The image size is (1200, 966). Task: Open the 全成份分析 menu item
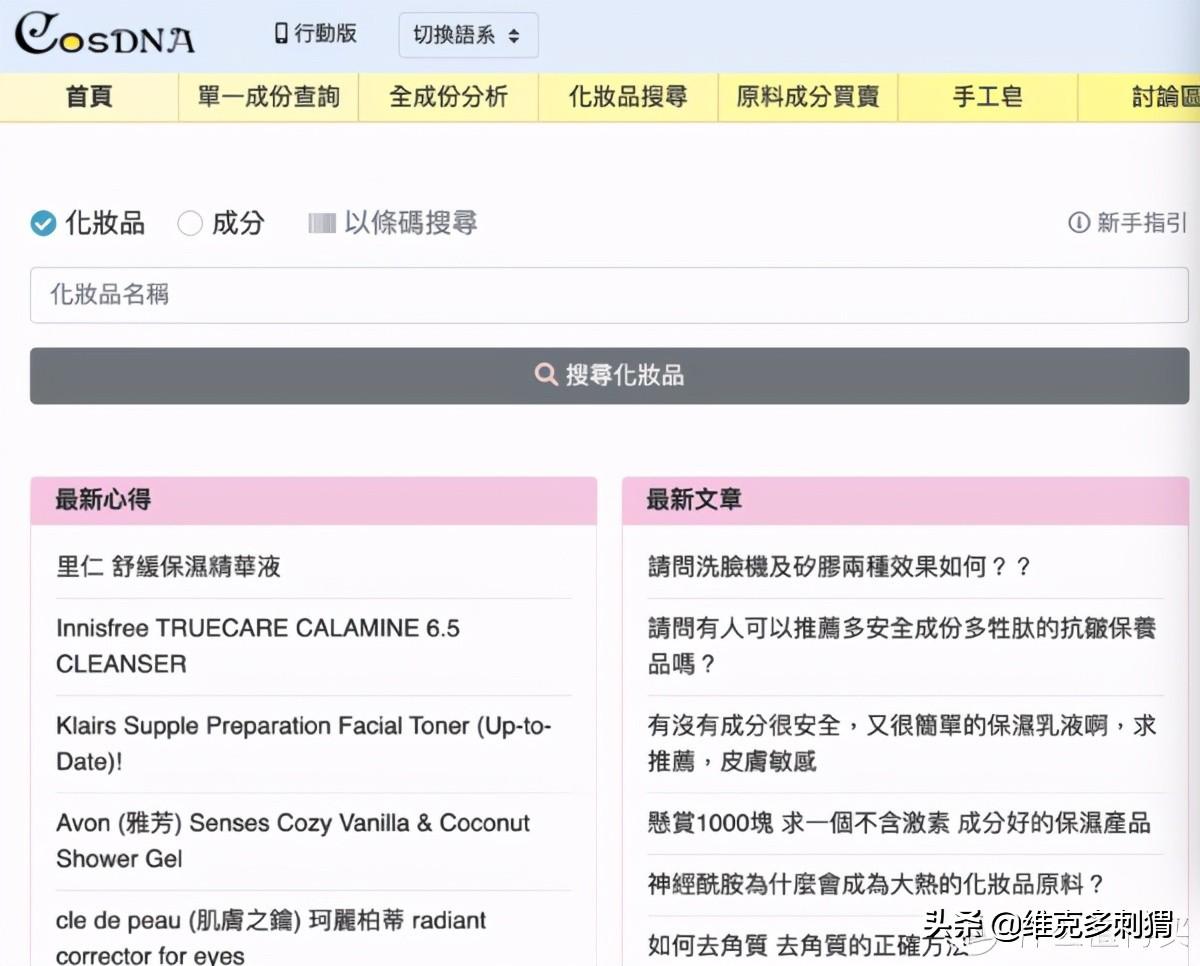pyautogui.click(x=448, y=97)
